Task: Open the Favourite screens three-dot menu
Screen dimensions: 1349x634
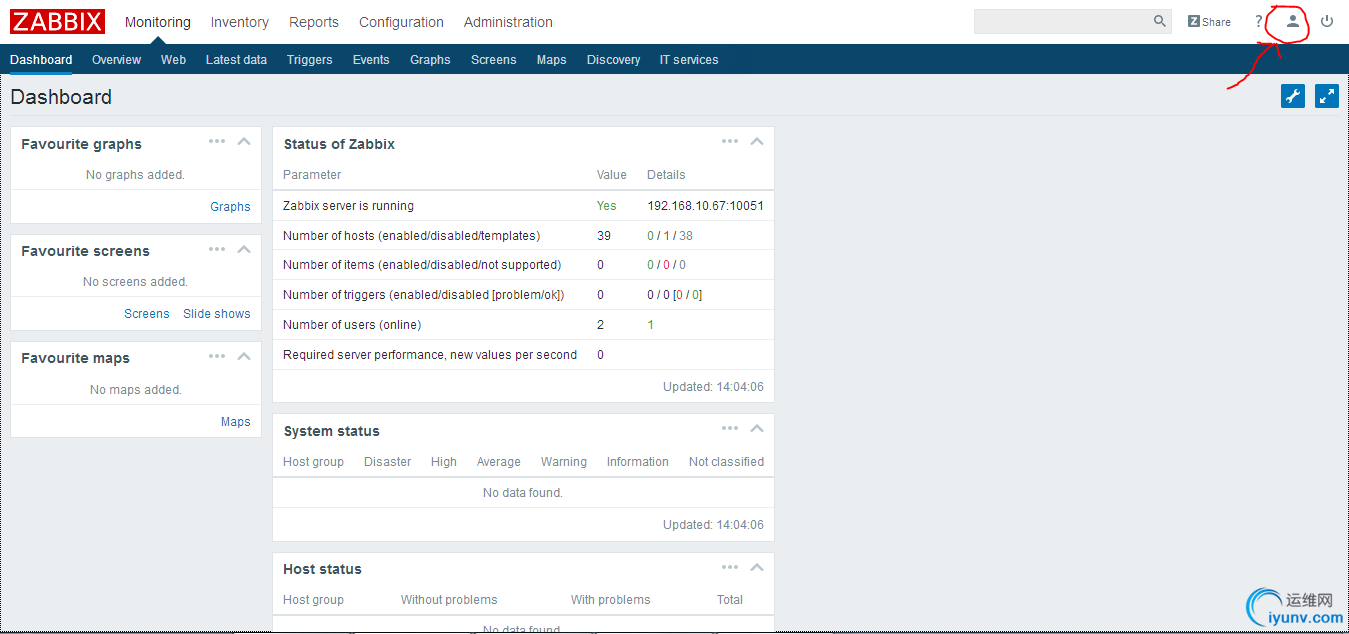Action: pyautogui.click(x=217, y=249)
